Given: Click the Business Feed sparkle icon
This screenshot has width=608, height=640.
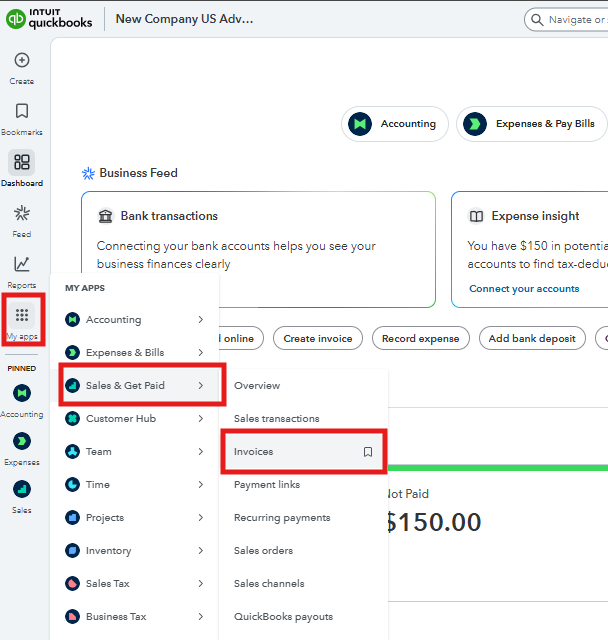Looking at the screenshot, I should click(88, 173).
